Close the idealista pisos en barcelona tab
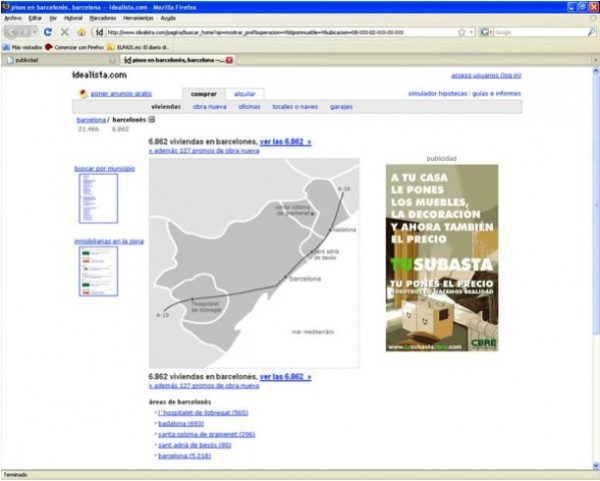 (x=230, y=60)
